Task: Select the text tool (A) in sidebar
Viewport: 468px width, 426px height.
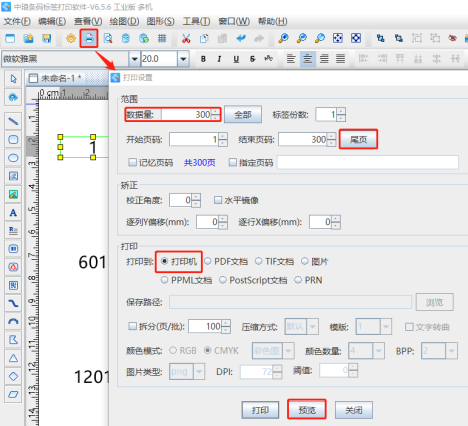Action: pos(13,213)
